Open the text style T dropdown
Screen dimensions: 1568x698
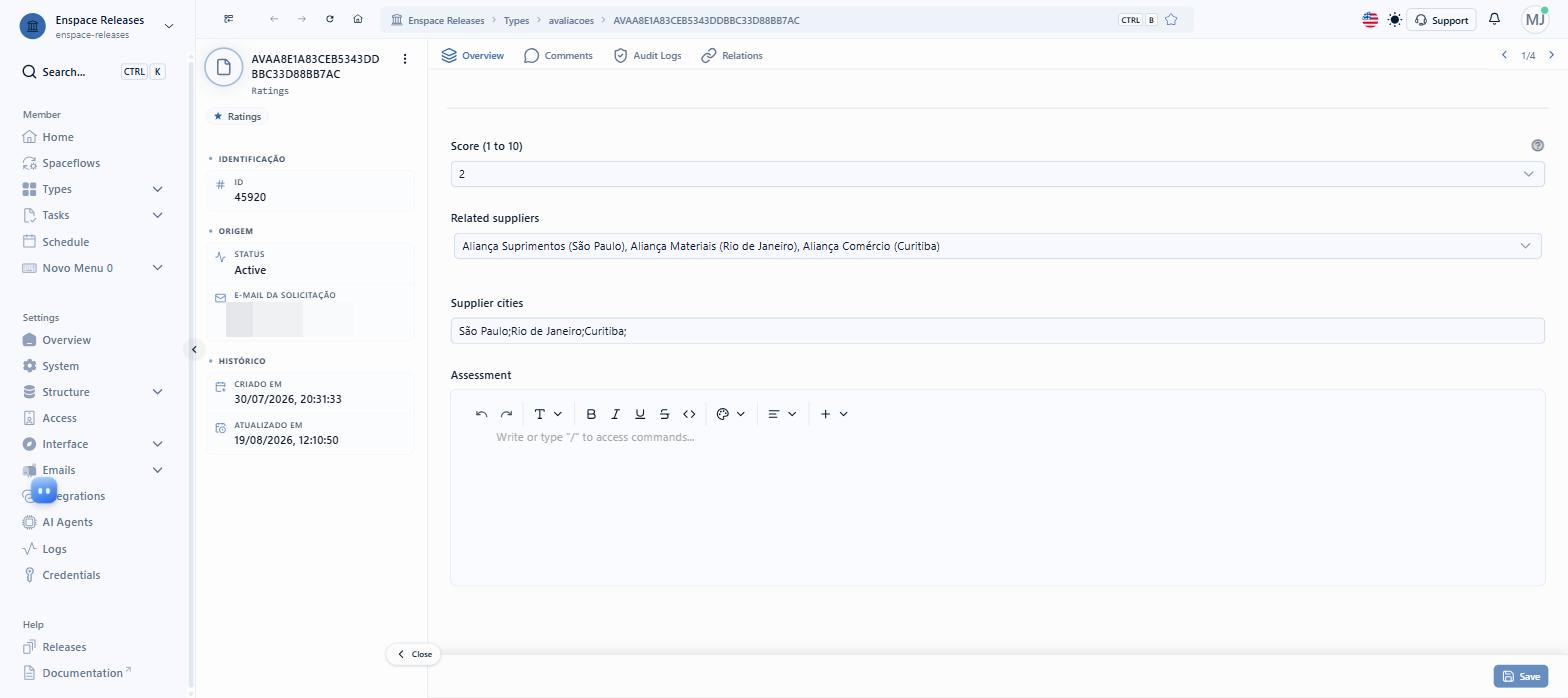tap(548, 414)
